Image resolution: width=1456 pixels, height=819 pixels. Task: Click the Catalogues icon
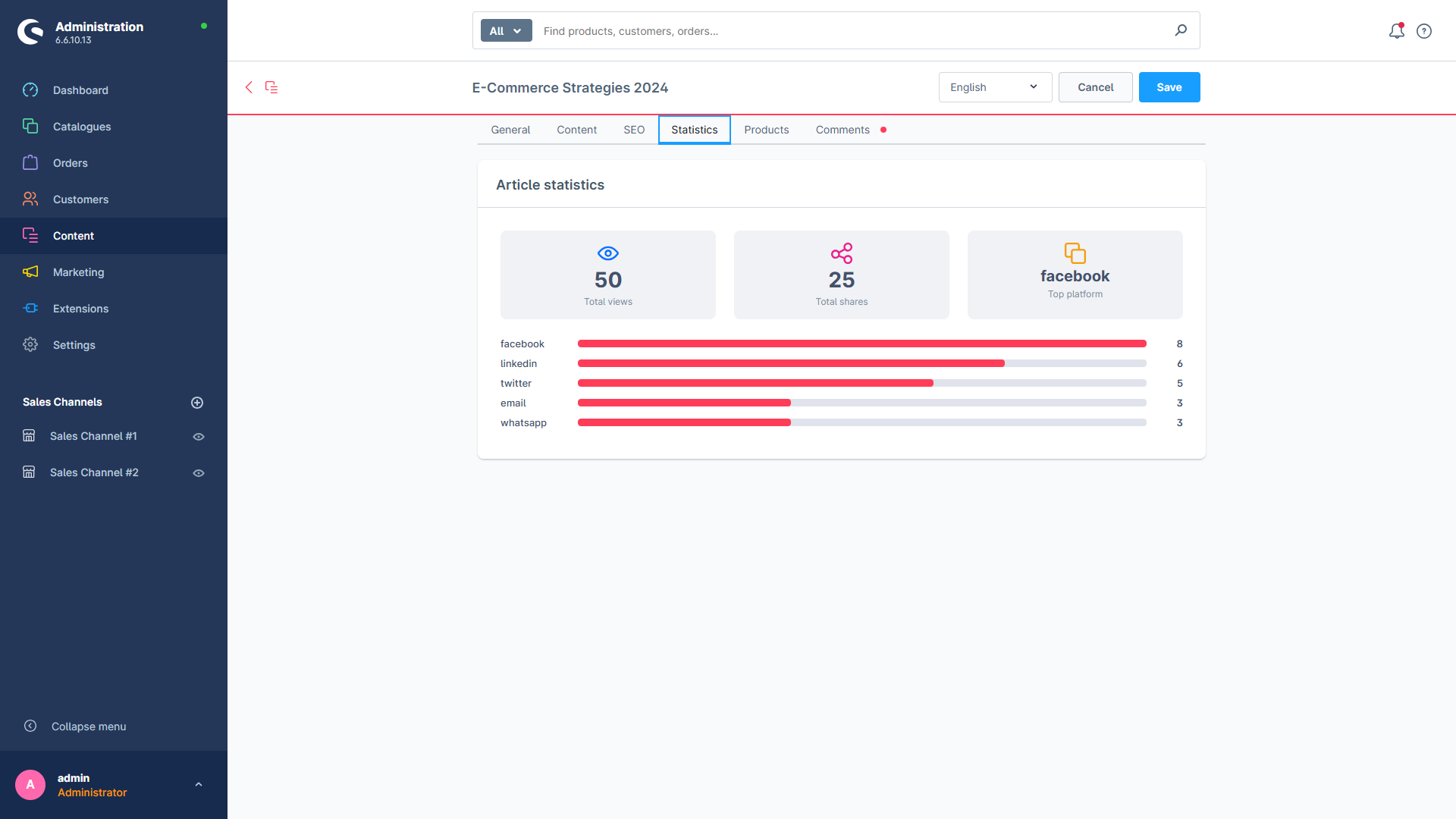coord(30,127)
